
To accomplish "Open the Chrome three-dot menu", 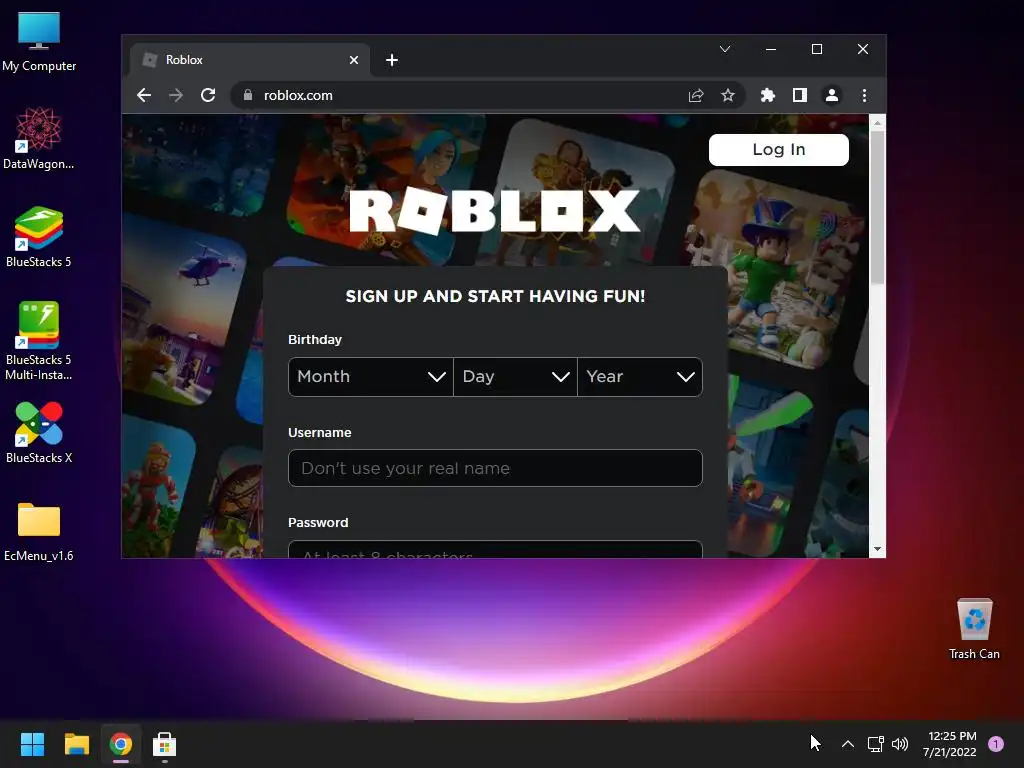I will tap(864, 95).
